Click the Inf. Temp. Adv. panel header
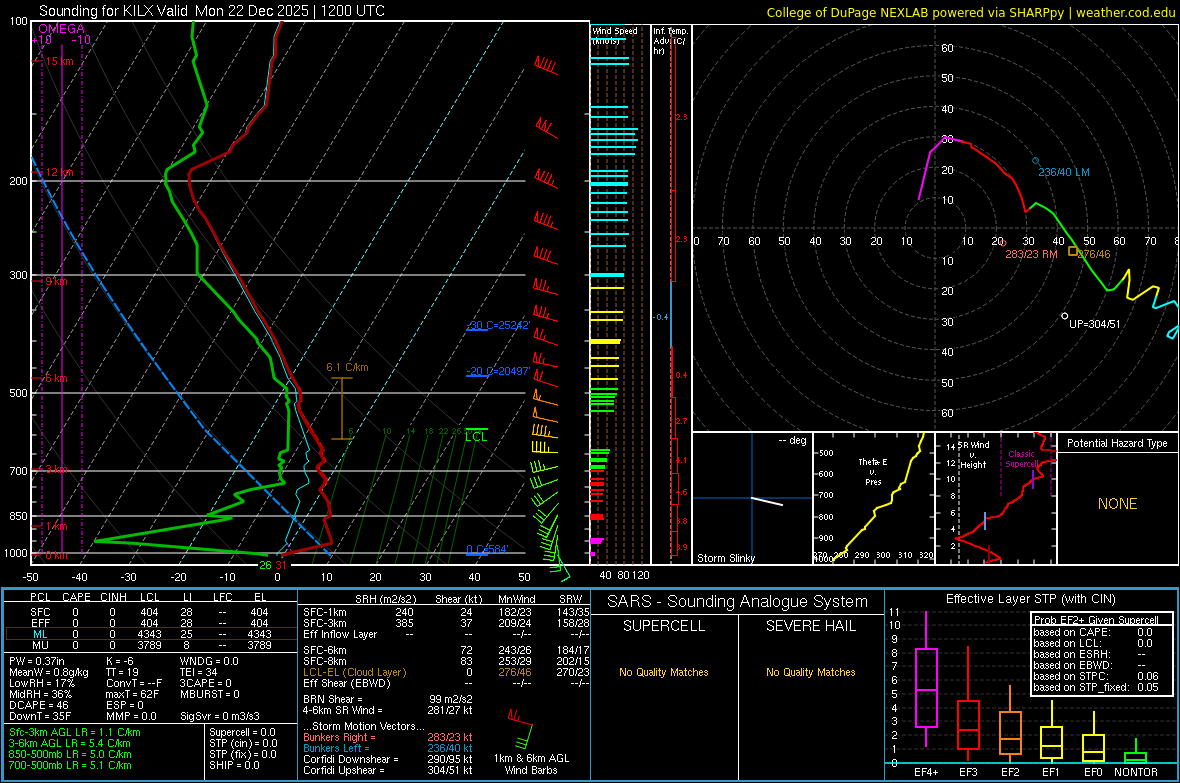The image size is (1180, 783). click(671, 41)
